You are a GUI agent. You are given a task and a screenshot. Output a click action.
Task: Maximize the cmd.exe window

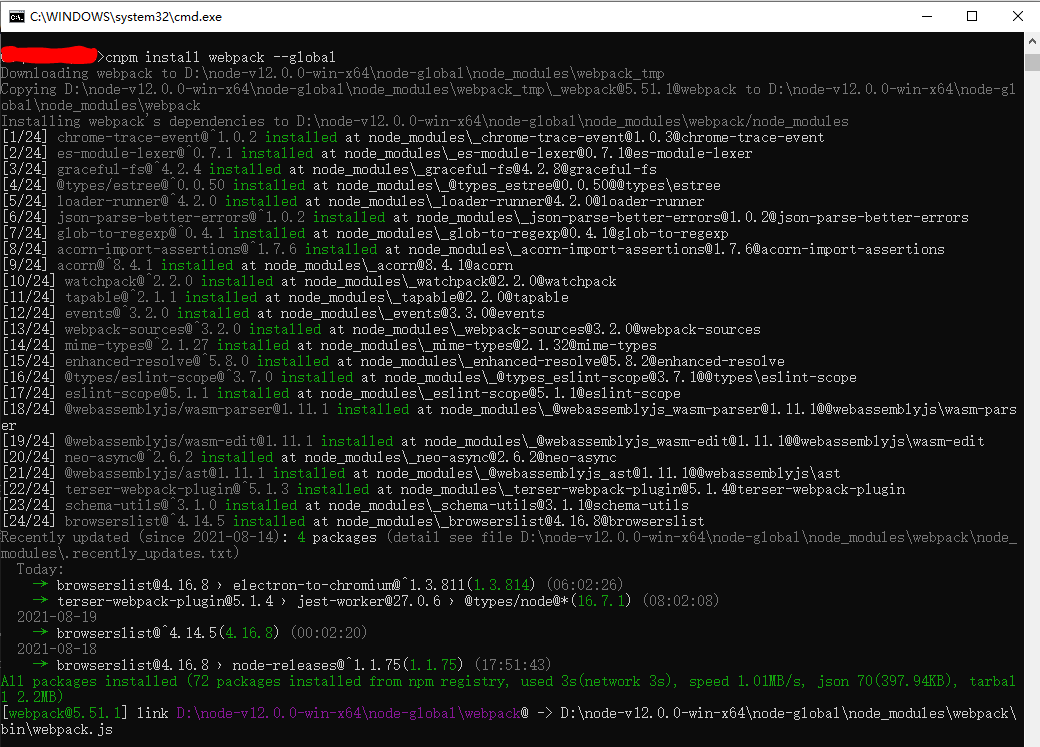coord(972,17)
